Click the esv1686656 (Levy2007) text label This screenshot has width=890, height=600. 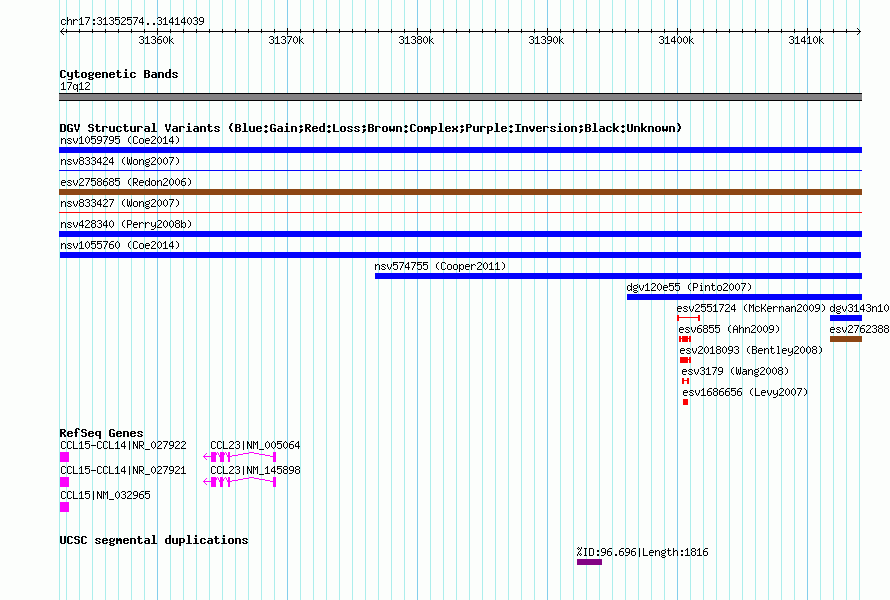(x=745, y=392)
